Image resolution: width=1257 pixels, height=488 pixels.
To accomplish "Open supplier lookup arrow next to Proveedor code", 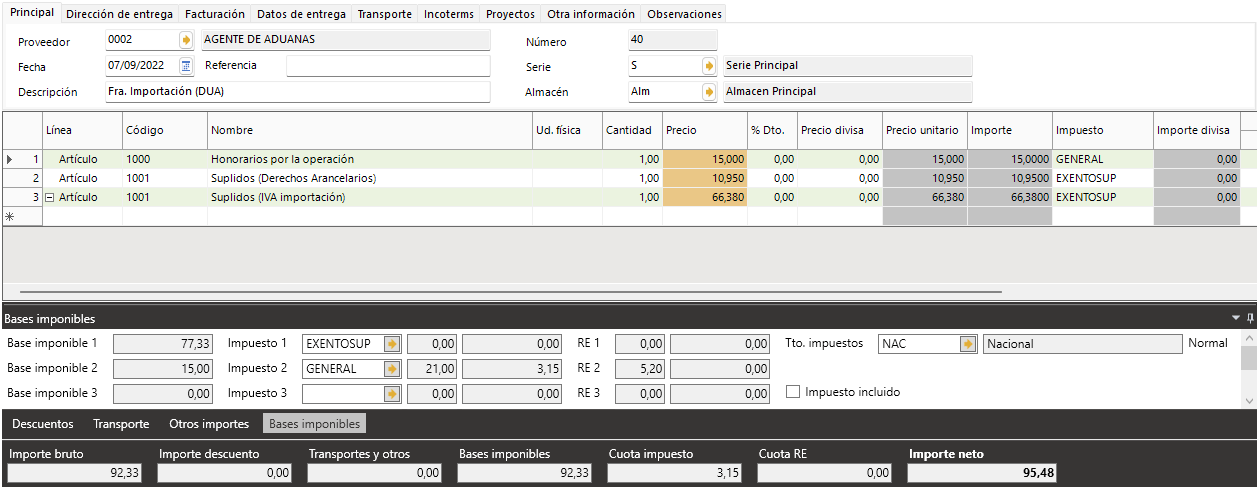I will coord(186,41).
